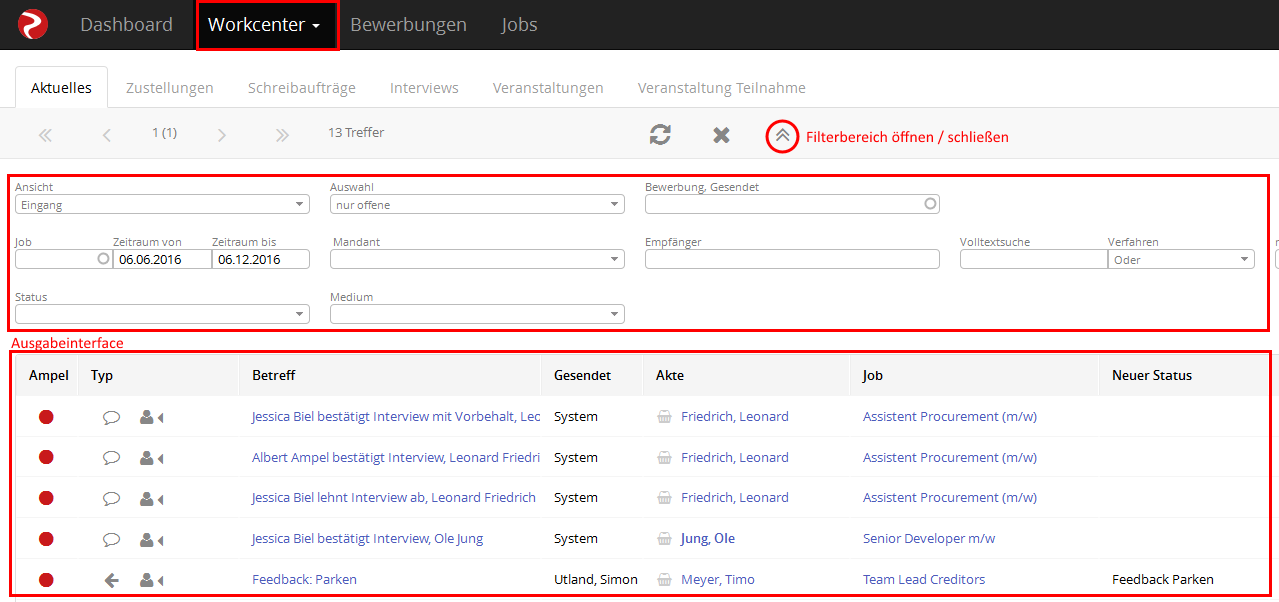Click red Ampel dot in Ole Jung row
The height and width of the screenshot is (602, 1279).
point(46,539)
